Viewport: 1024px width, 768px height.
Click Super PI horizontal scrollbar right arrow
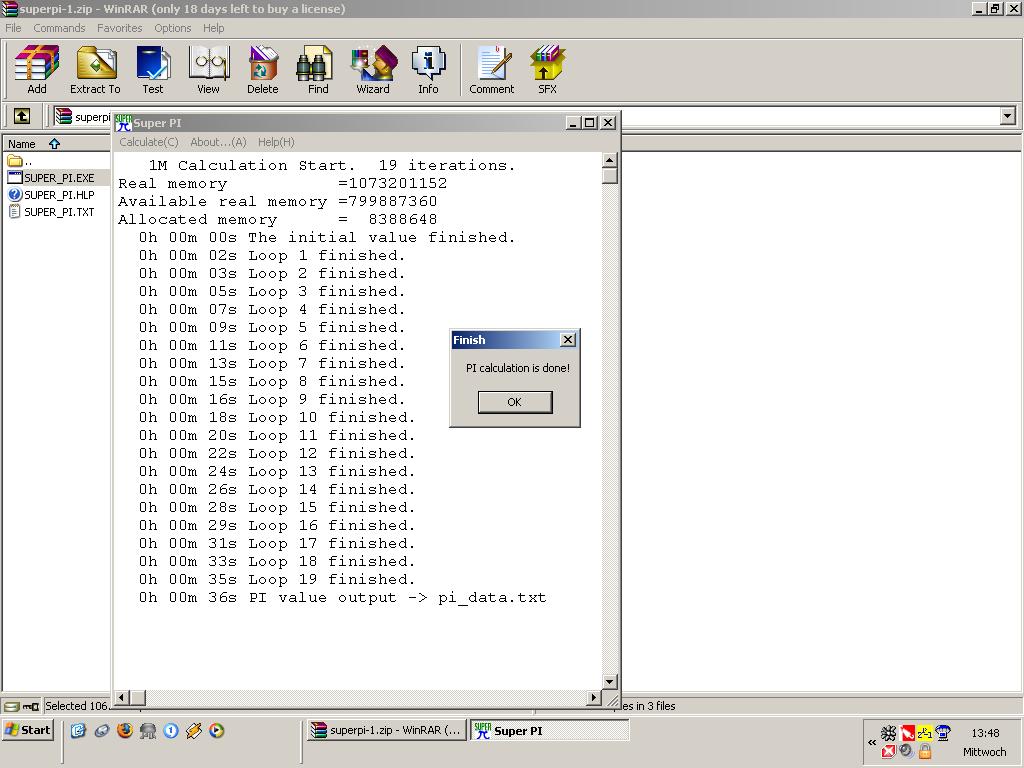[593, 697]
